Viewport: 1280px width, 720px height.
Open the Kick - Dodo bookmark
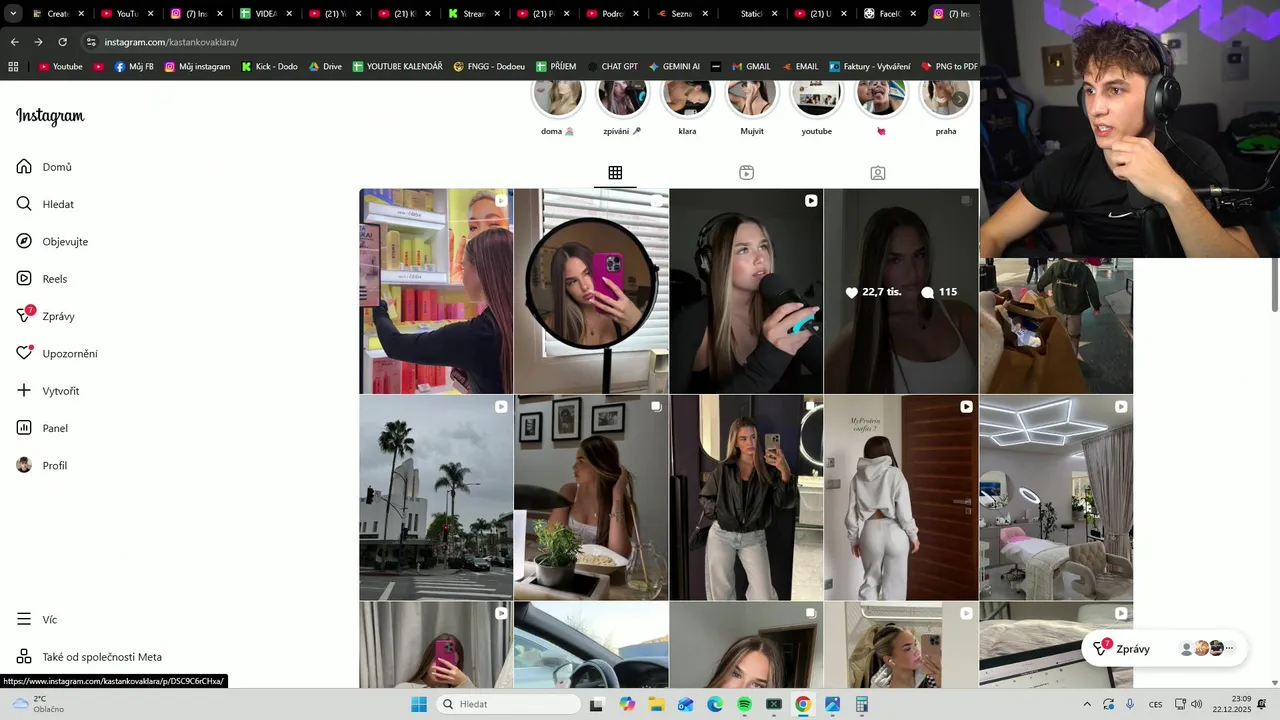(x=269, y=67)
